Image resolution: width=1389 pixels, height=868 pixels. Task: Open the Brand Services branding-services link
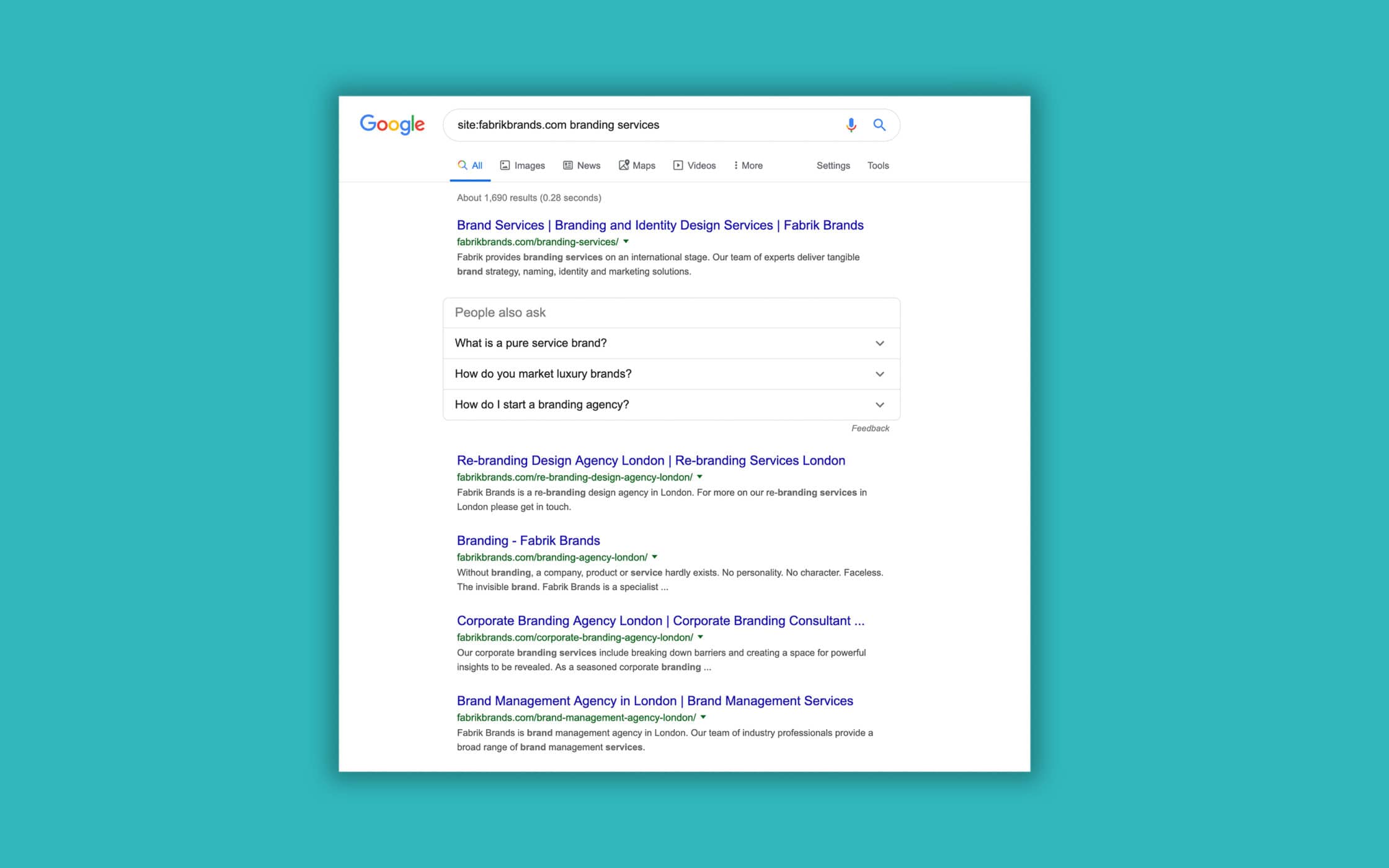point(659,225)
